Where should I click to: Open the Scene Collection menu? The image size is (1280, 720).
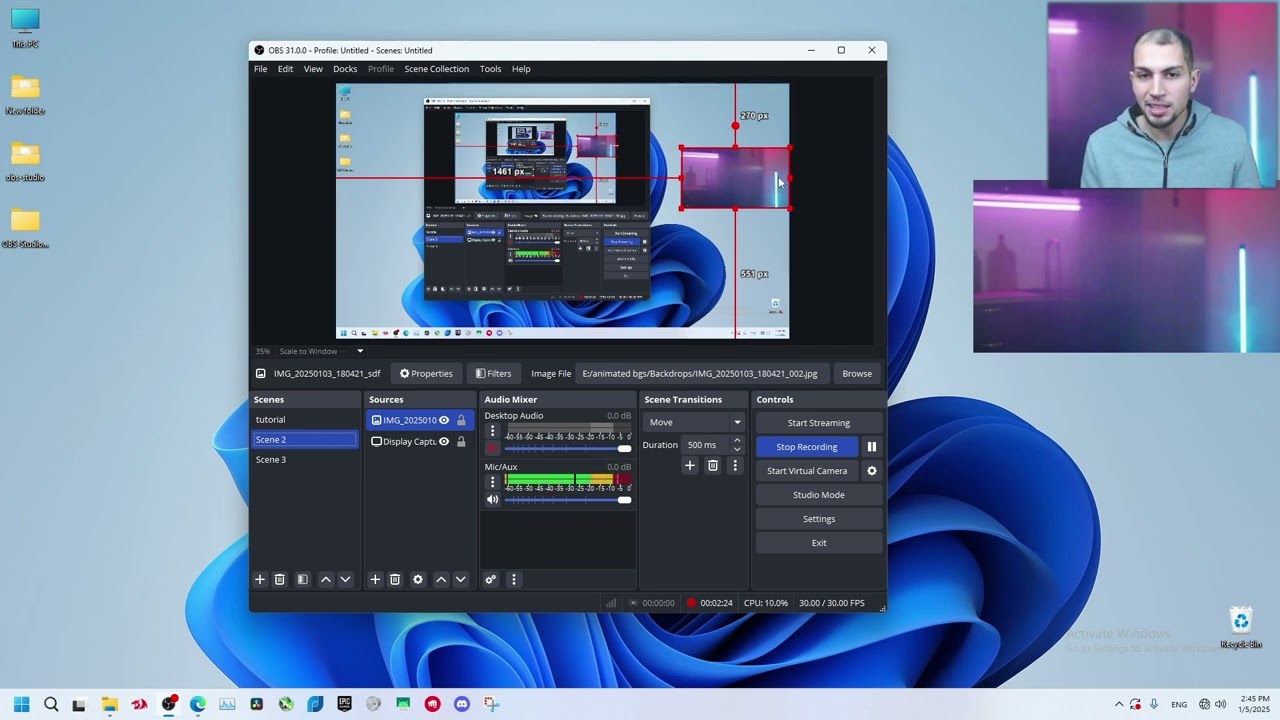tap(436, 69)
